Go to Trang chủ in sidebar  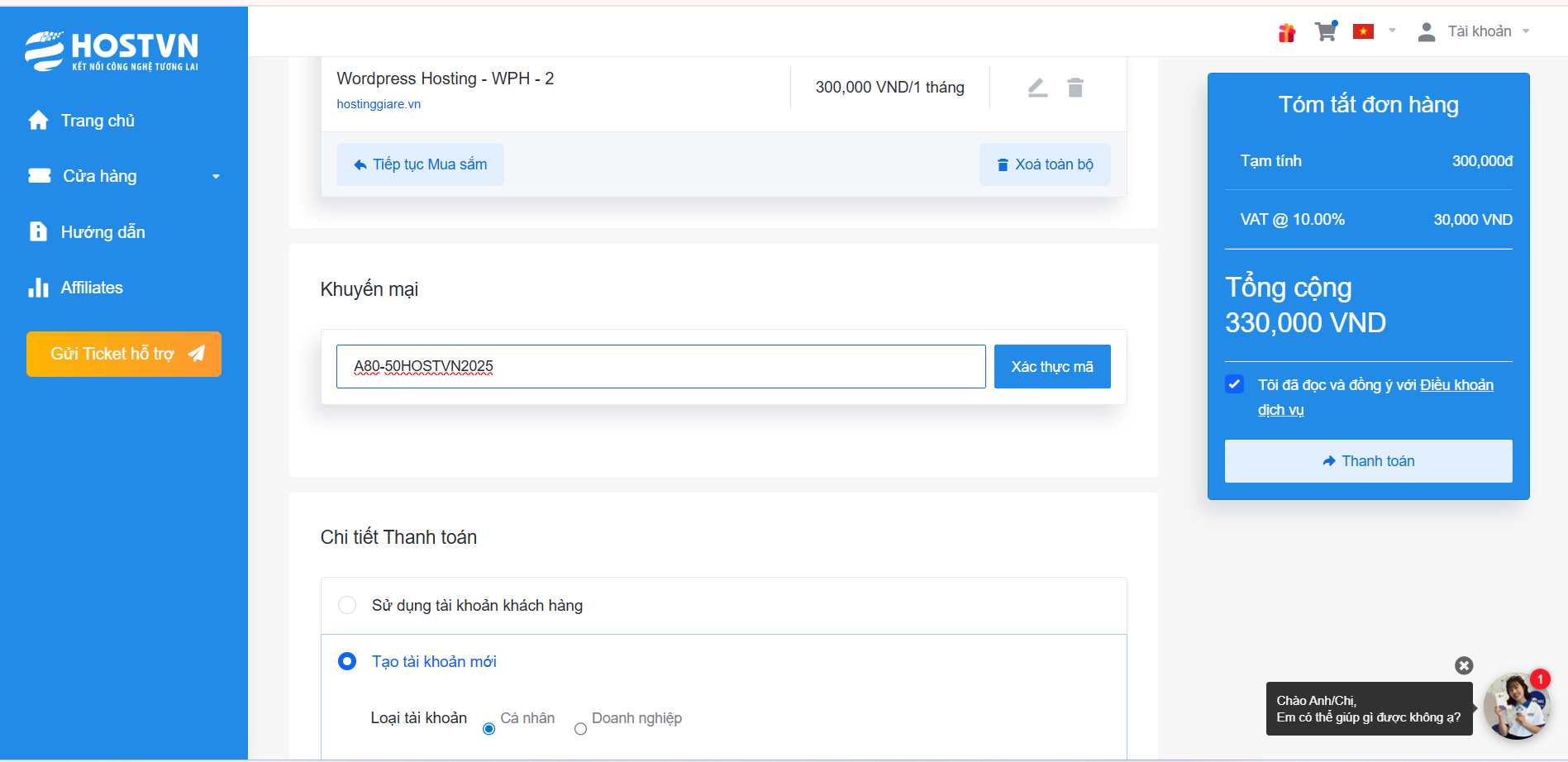point(98,121)
